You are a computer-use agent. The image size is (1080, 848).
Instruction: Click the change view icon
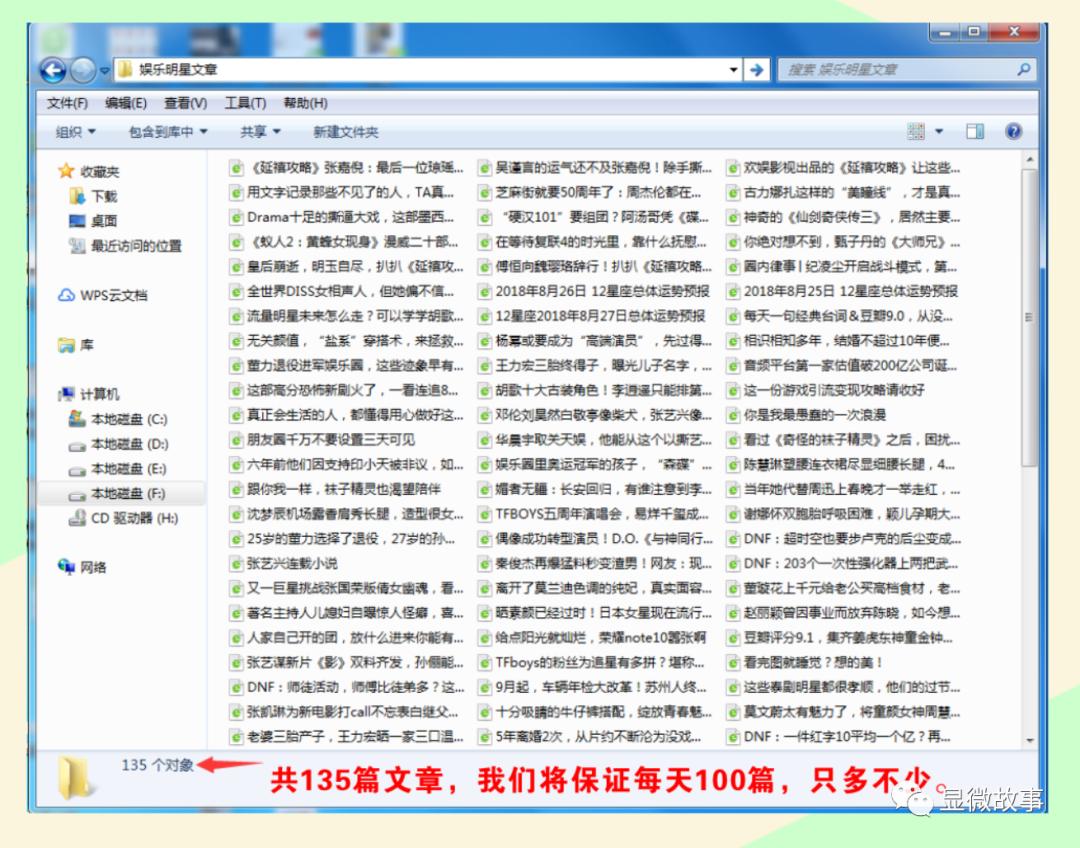click(x=916, y=132)
